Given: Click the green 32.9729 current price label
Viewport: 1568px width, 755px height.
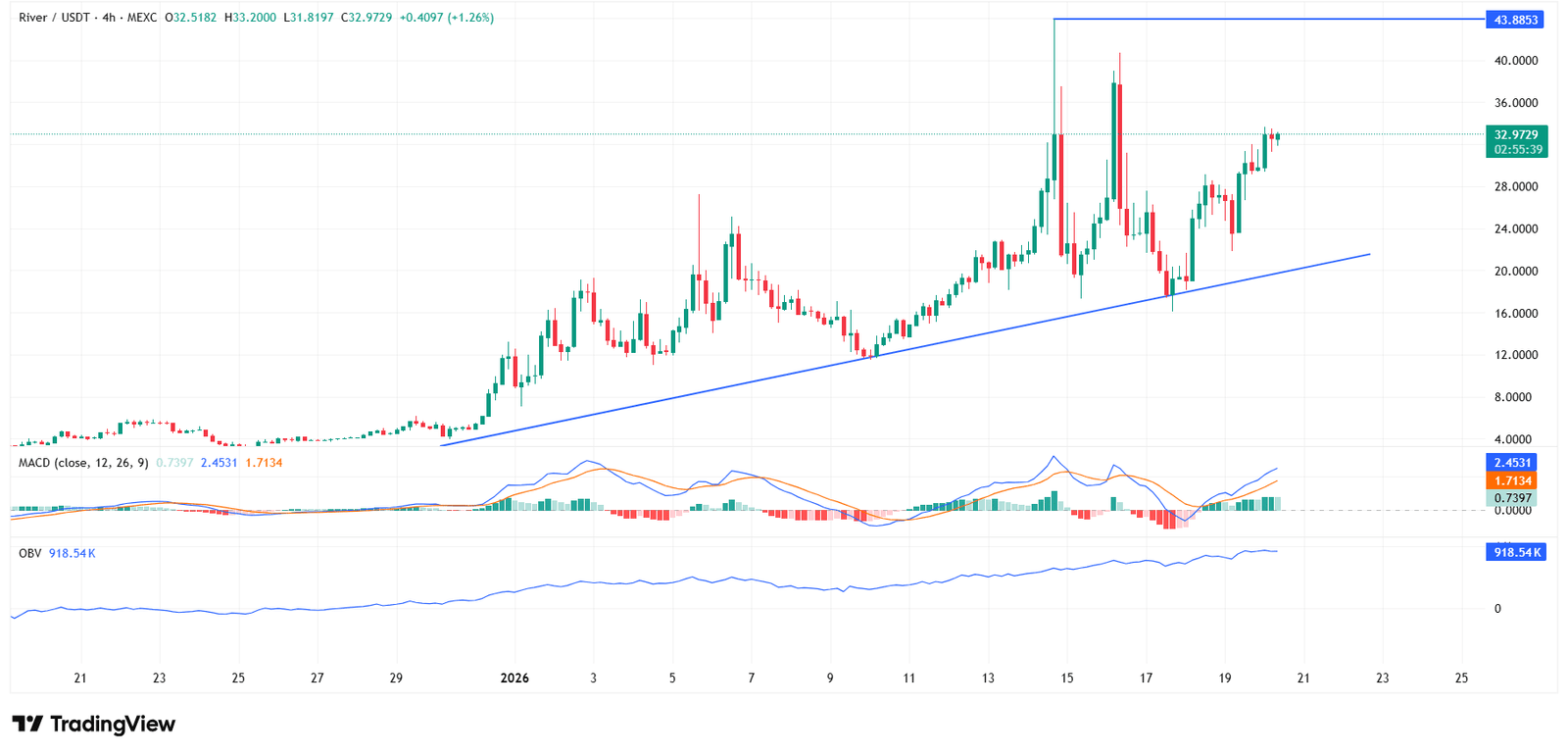Looking at the screenshot, I should 1514,134.
